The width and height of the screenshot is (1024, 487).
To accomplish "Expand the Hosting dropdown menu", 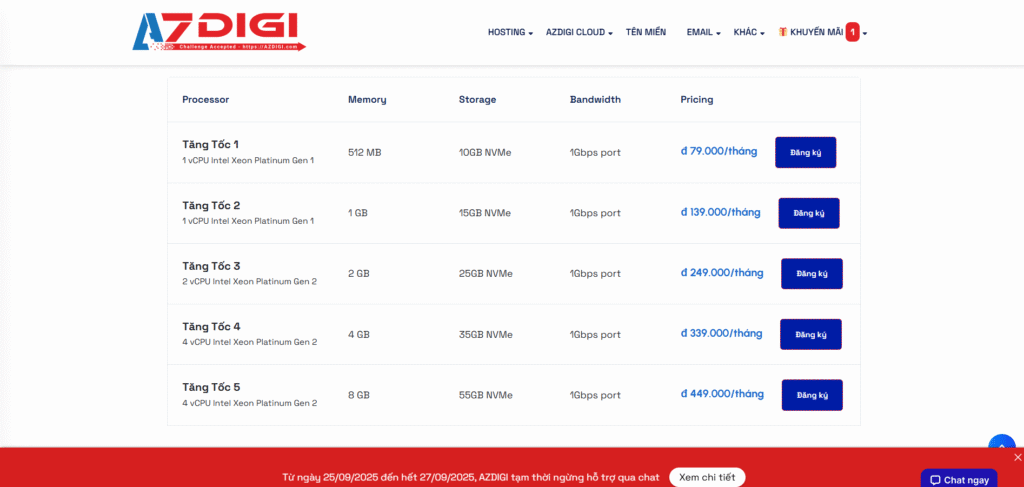I will click(x=510, y=32).
